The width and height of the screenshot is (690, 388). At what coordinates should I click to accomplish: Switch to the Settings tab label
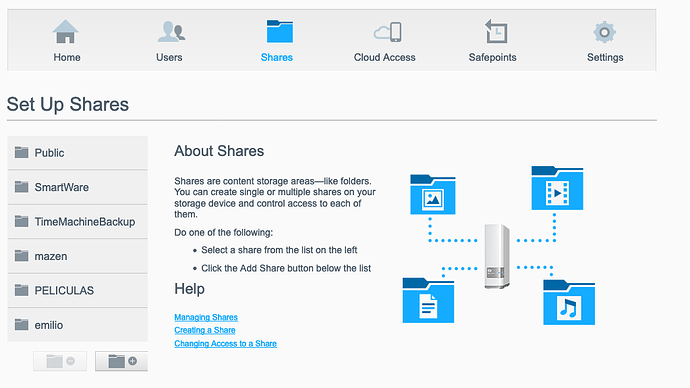[605, 57]
